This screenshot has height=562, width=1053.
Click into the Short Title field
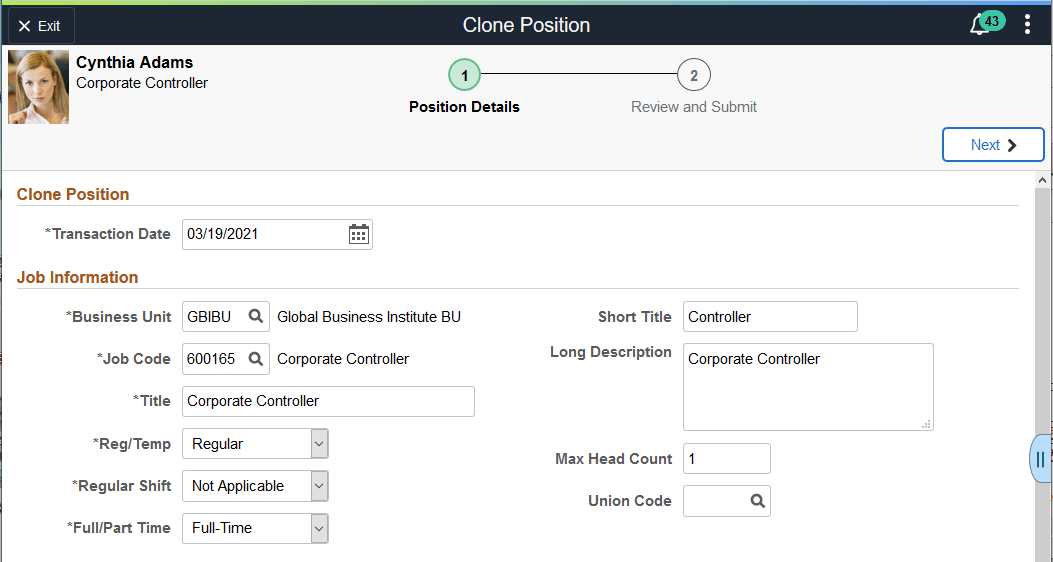(x=770, y=316)
